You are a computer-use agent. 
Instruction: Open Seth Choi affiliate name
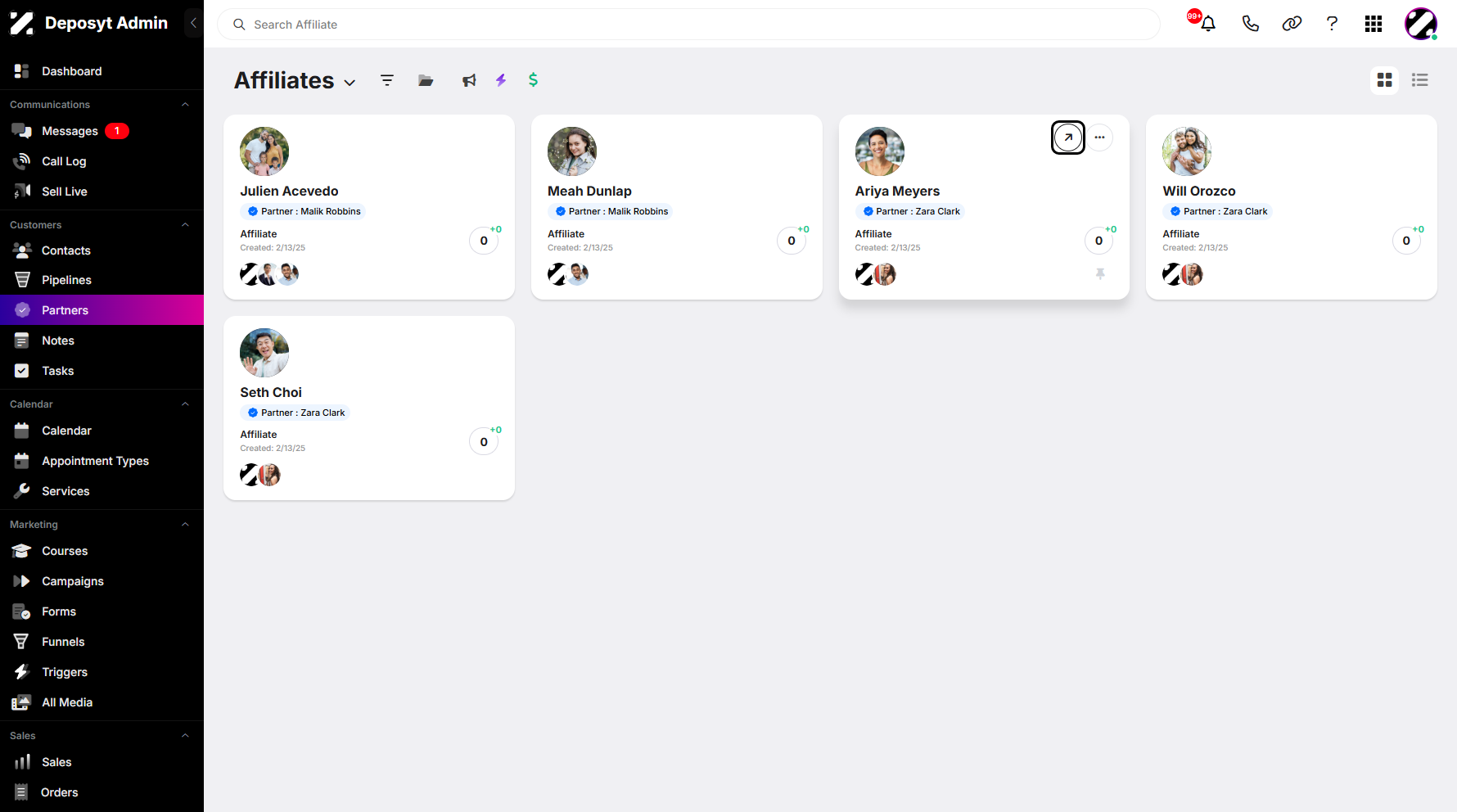(x=271, y=392)
